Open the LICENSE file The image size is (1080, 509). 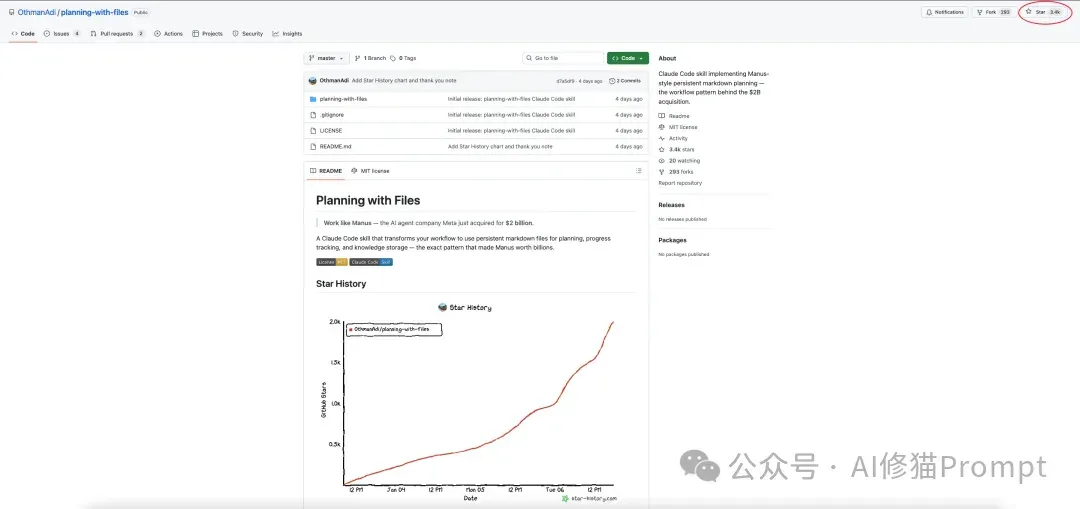331,130
